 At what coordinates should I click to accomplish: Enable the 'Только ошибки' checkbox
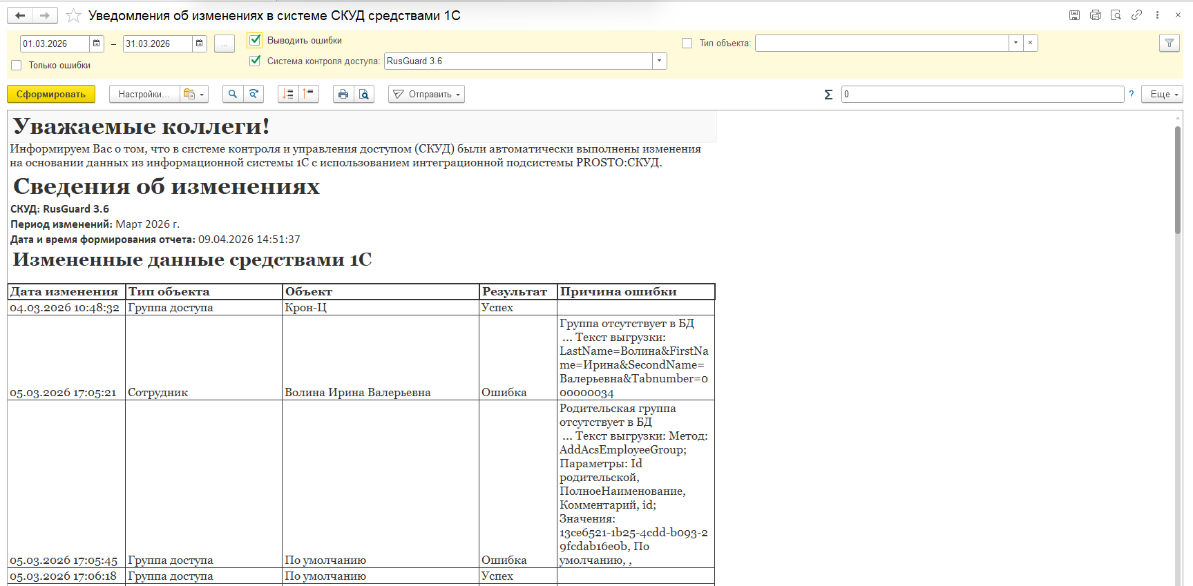tap(16, 65)
